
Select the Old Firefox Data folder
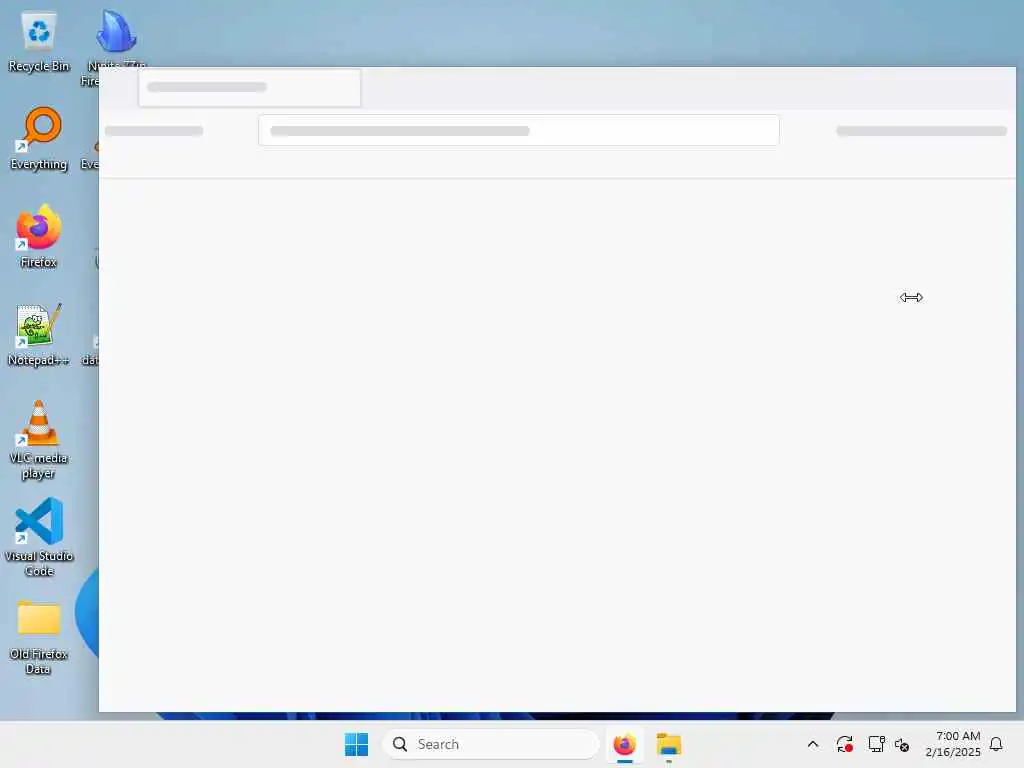tap(39, 636)
